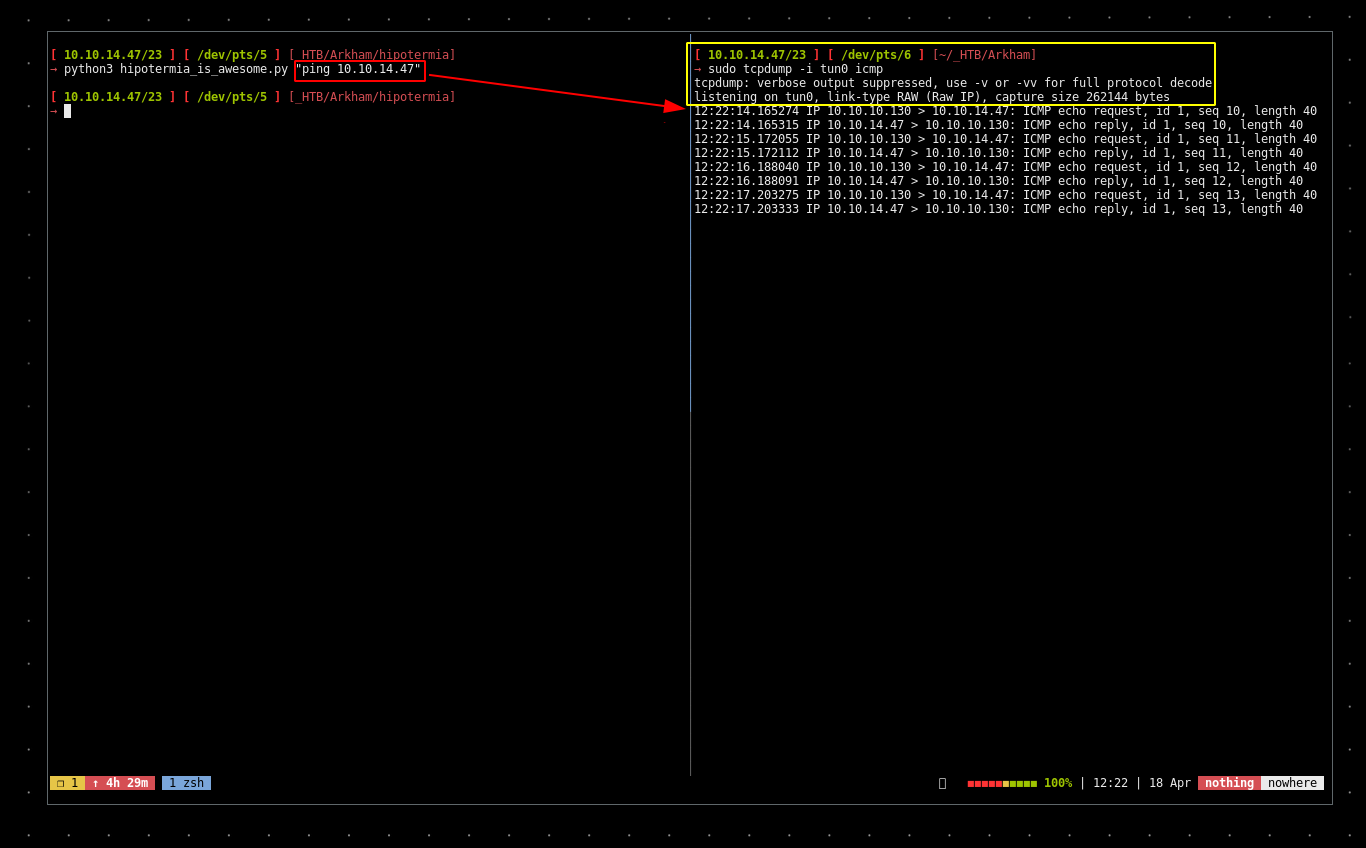Click the battery level bar in status line
The width and height of the screenshot is (1366, 848).
click(x=1001, y=783)
